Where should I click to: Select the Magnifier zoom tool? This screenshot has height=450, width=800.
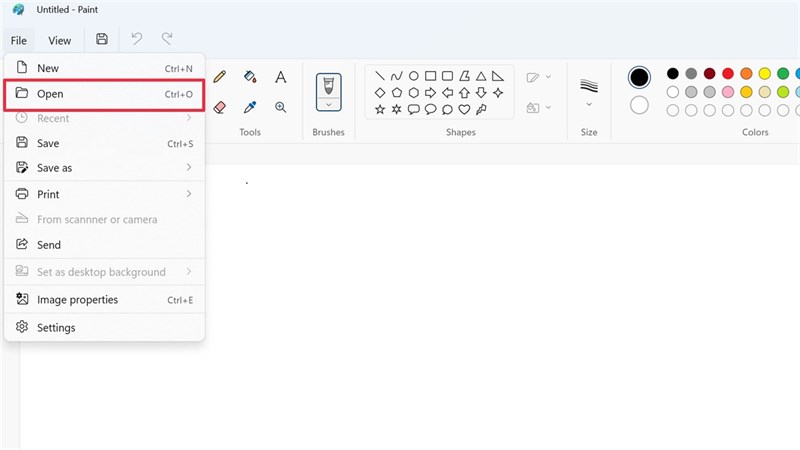281,106
